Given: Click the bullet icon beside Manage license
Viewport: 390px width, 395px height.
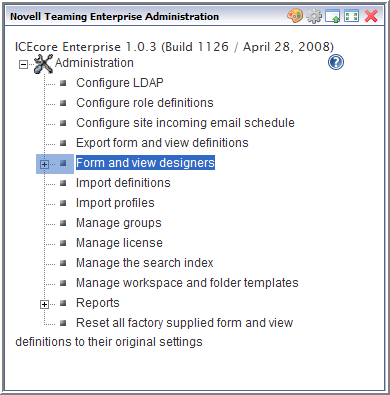Looking at the screenshot, I should [x=63, y=243].
